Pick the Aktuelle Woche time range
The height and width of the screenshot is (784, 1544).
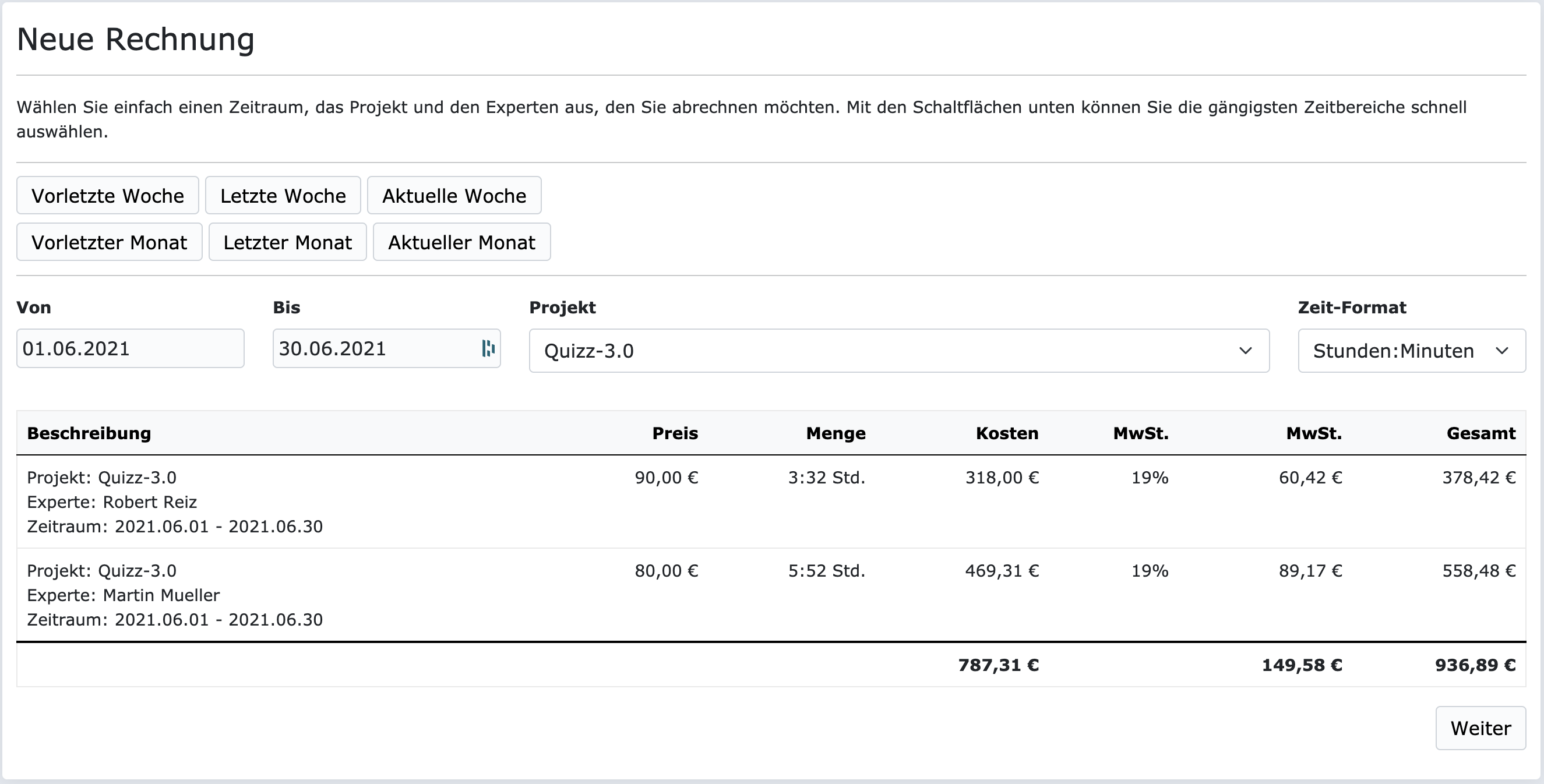click(454, 195)
